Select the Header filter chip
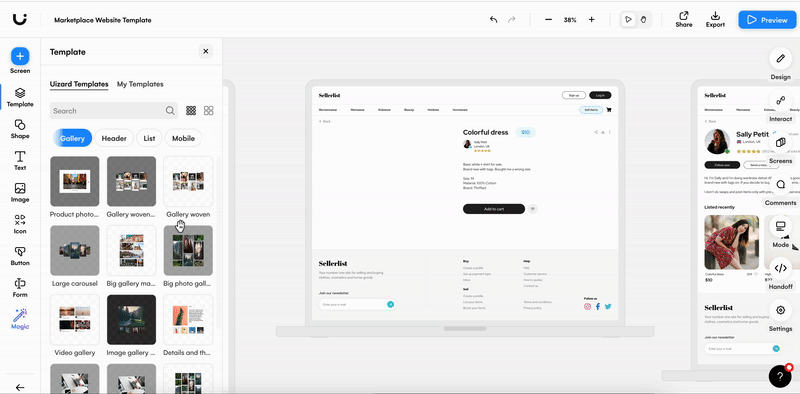The image size is (800, 394). coord(114,138)
